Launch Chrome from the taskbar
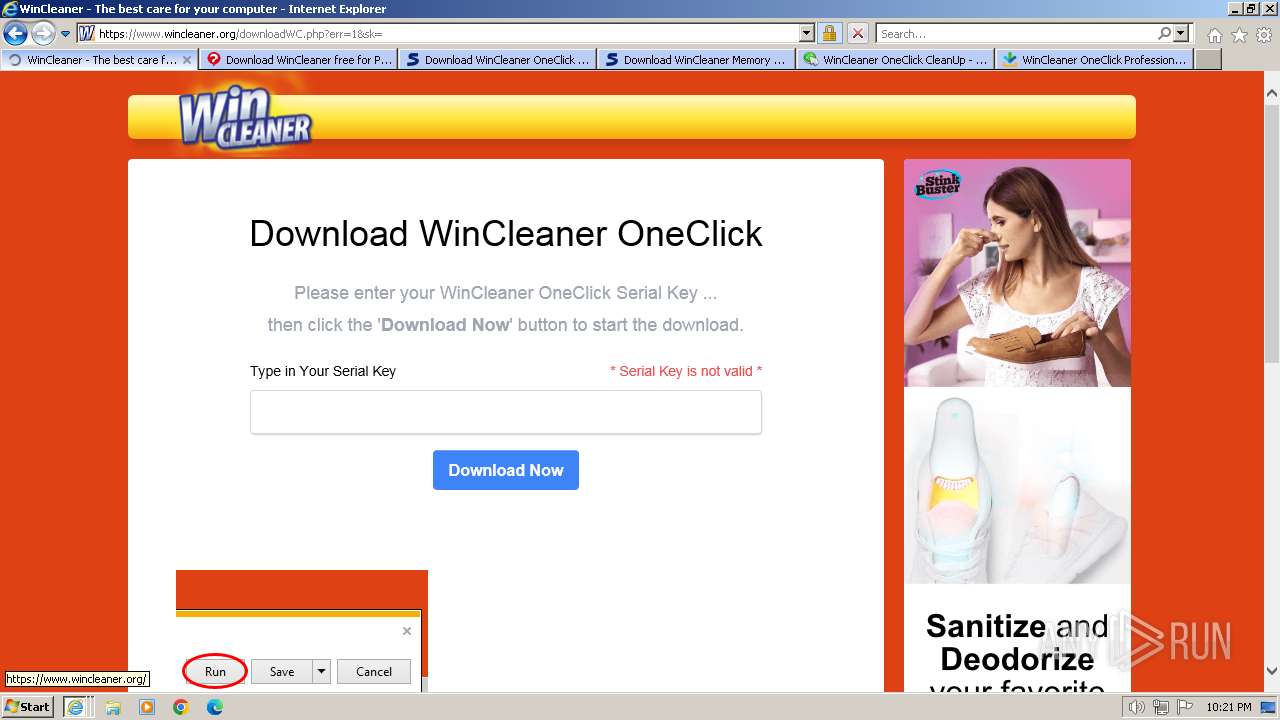The image size is (1280, 720). (181, 707)
